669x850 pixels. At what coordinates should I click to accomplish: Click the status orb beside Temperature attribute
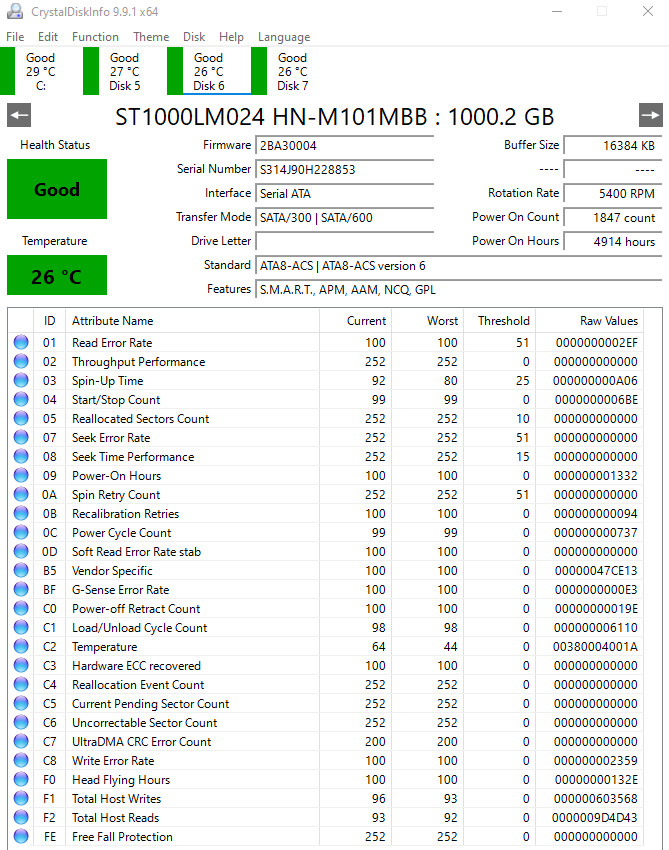(21, 646)
